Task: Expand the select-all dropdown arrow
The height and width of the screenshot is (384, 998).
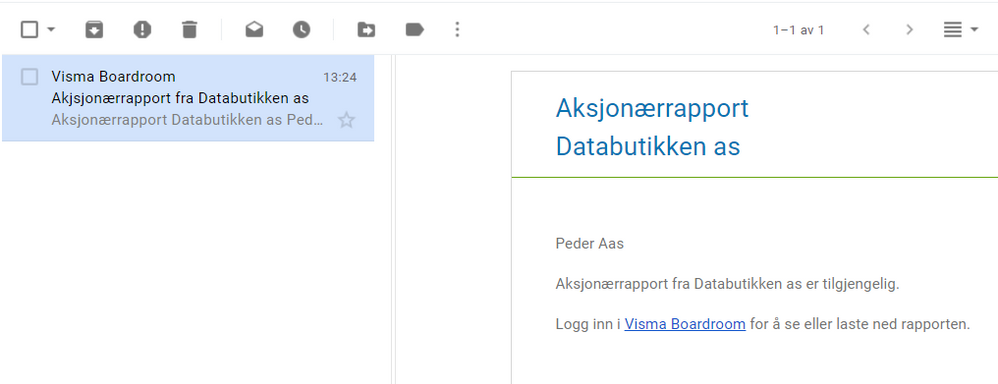Action: [51, 29]
